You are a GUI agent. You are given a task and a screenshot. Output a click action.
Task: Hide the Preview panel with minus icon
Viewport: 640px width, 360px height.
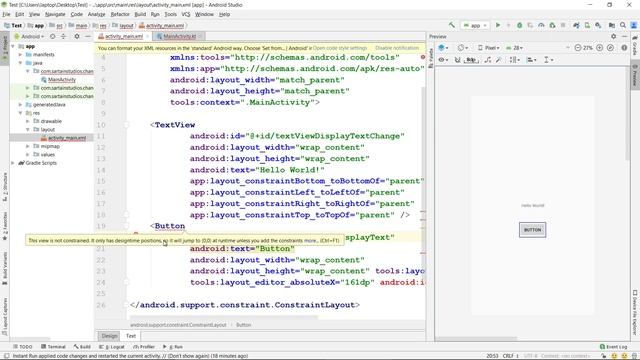(x=624, y=36)
